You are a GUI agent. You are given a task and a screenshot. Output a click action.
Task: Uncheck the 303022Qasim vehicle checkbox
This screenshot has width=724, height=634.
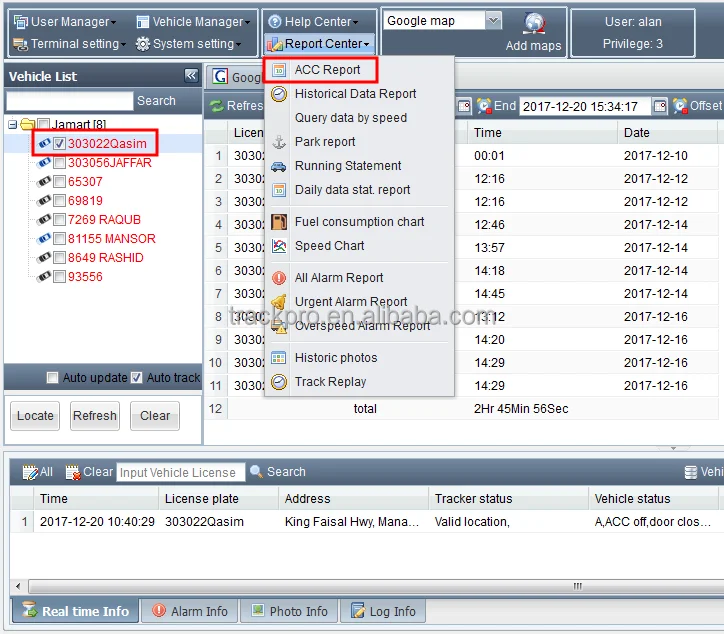tap(60, 144)
